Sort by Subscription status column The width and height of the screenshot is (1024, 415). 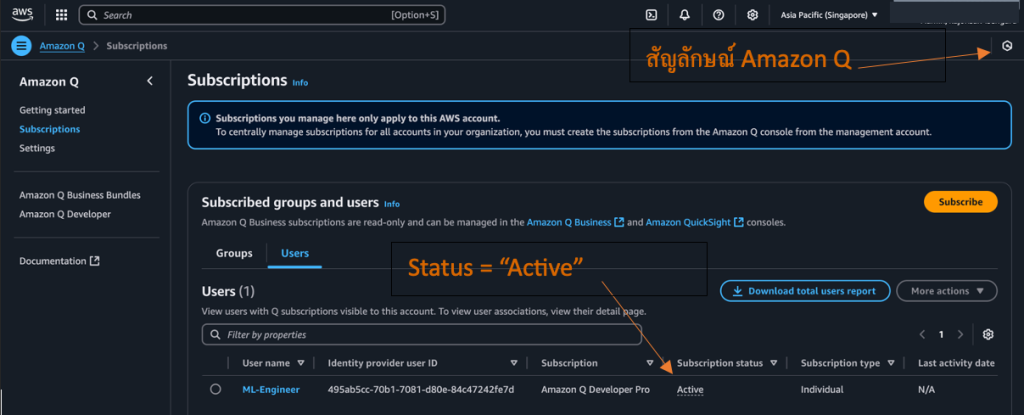(x=774, y=363)
